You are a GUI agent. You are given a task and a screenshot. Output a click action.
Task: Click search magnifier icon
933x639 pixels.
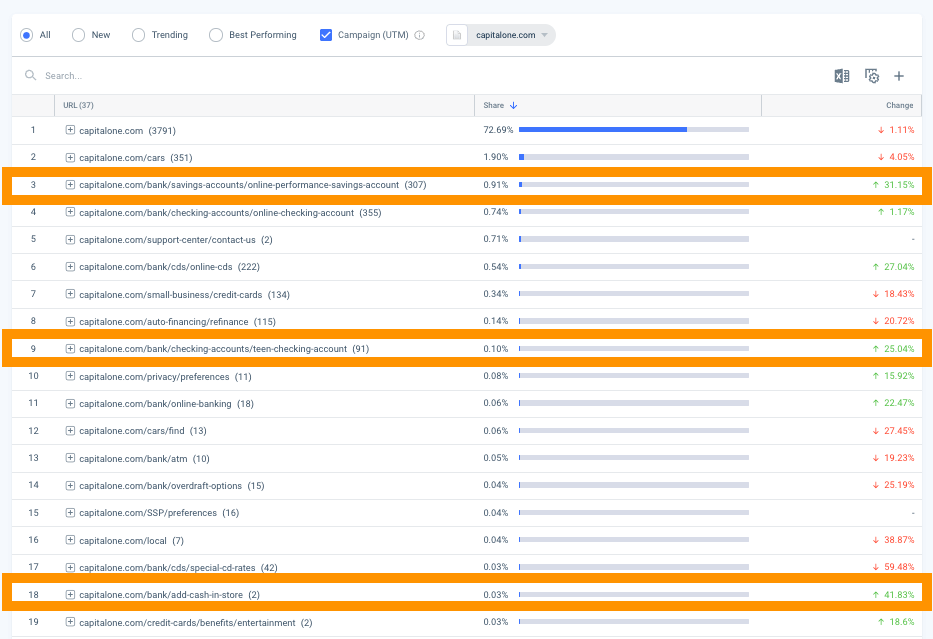click(x=30, y=76)
